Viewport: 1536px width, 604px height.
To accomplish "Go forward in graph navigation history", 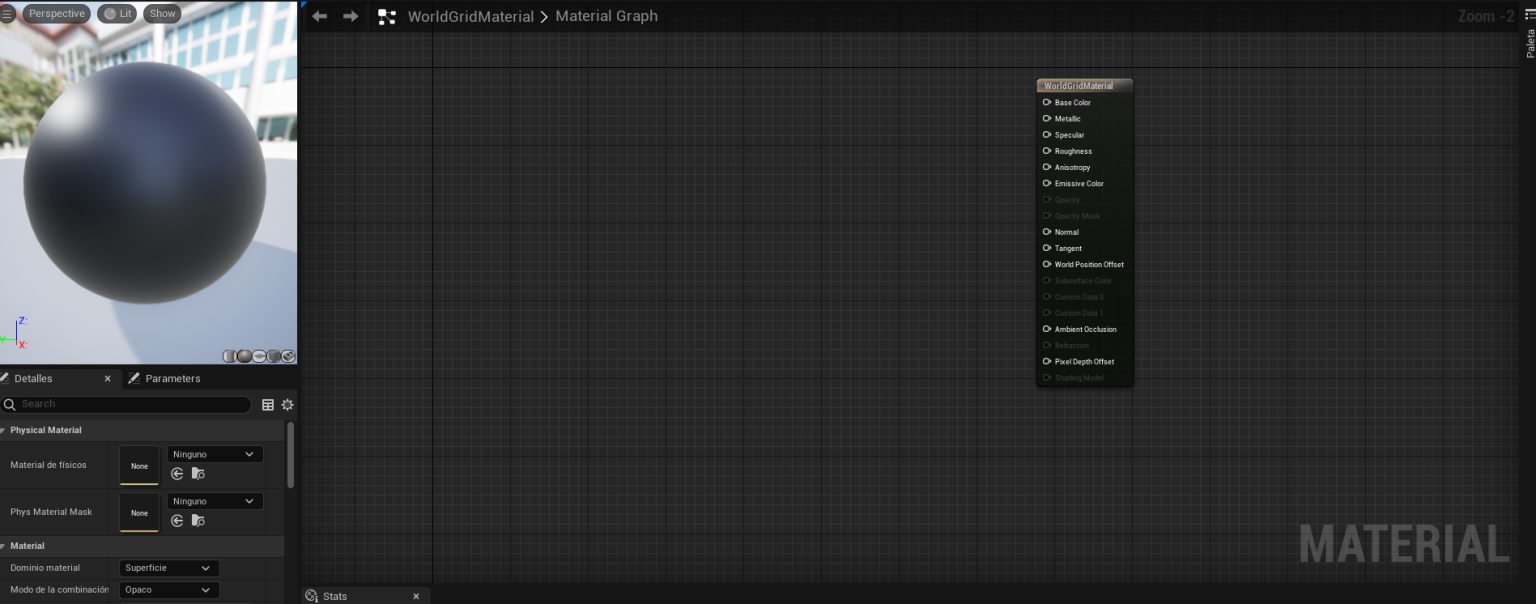I will (350, 16).
